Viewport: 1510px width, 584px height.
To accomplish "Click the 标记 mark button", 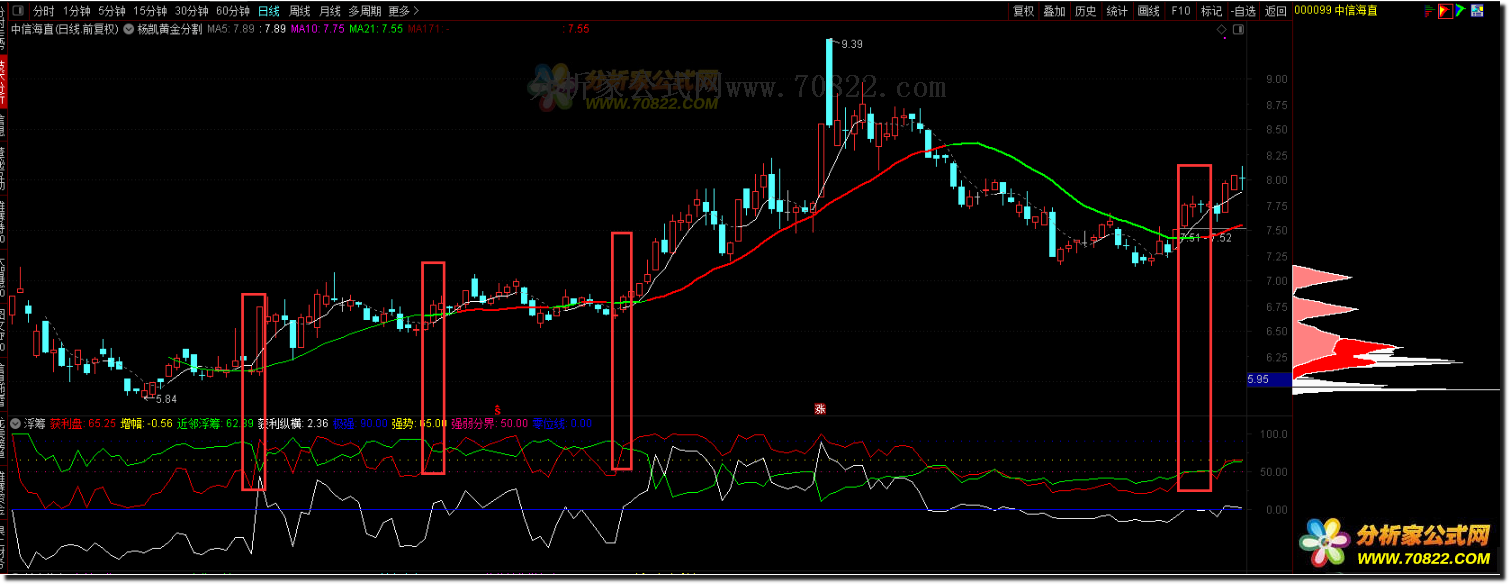I will pyautogui.click(x=1211, y=11).
